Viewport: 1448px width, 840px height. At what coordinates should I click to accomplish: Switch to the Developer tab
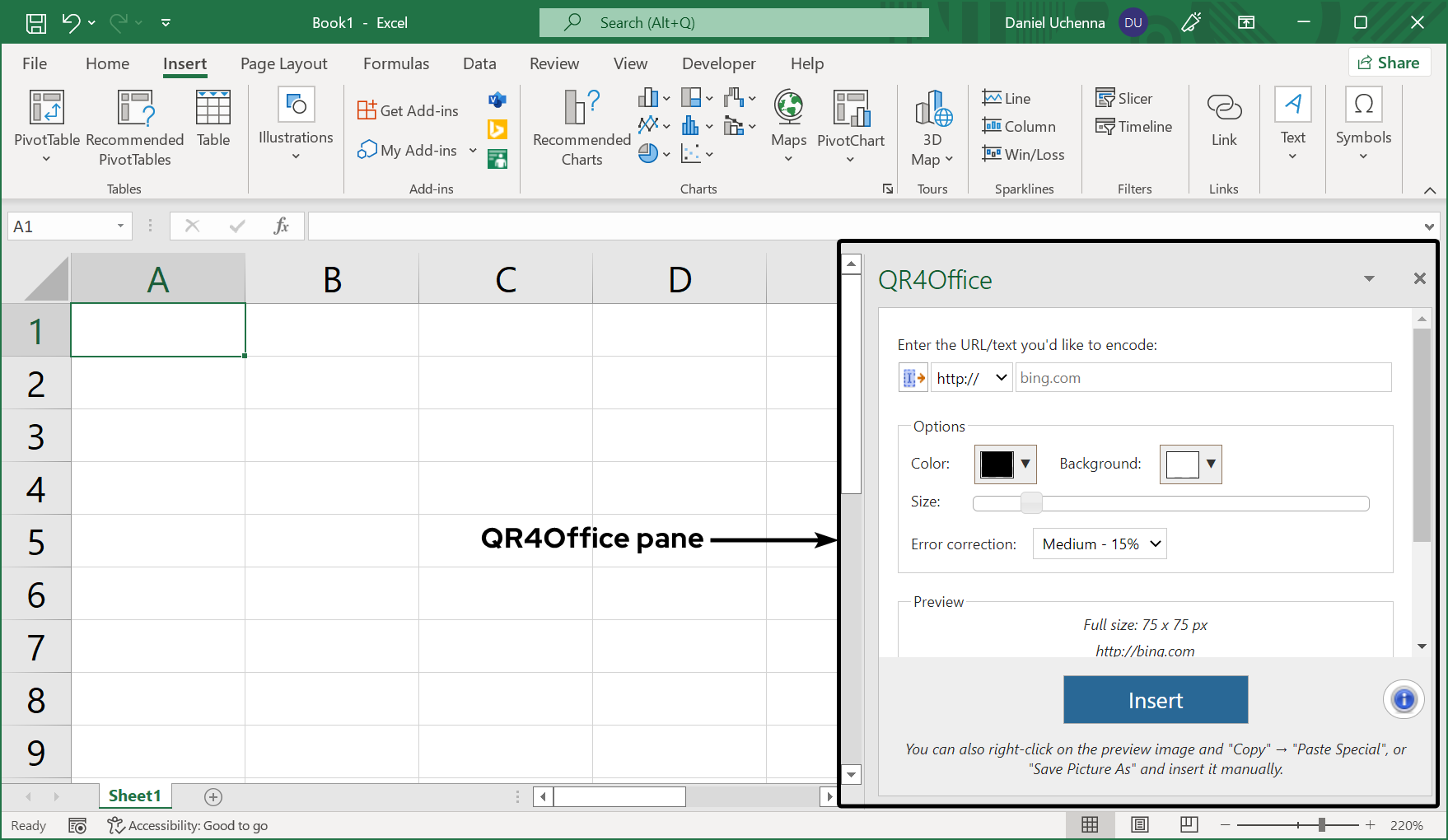coord(718,63)
